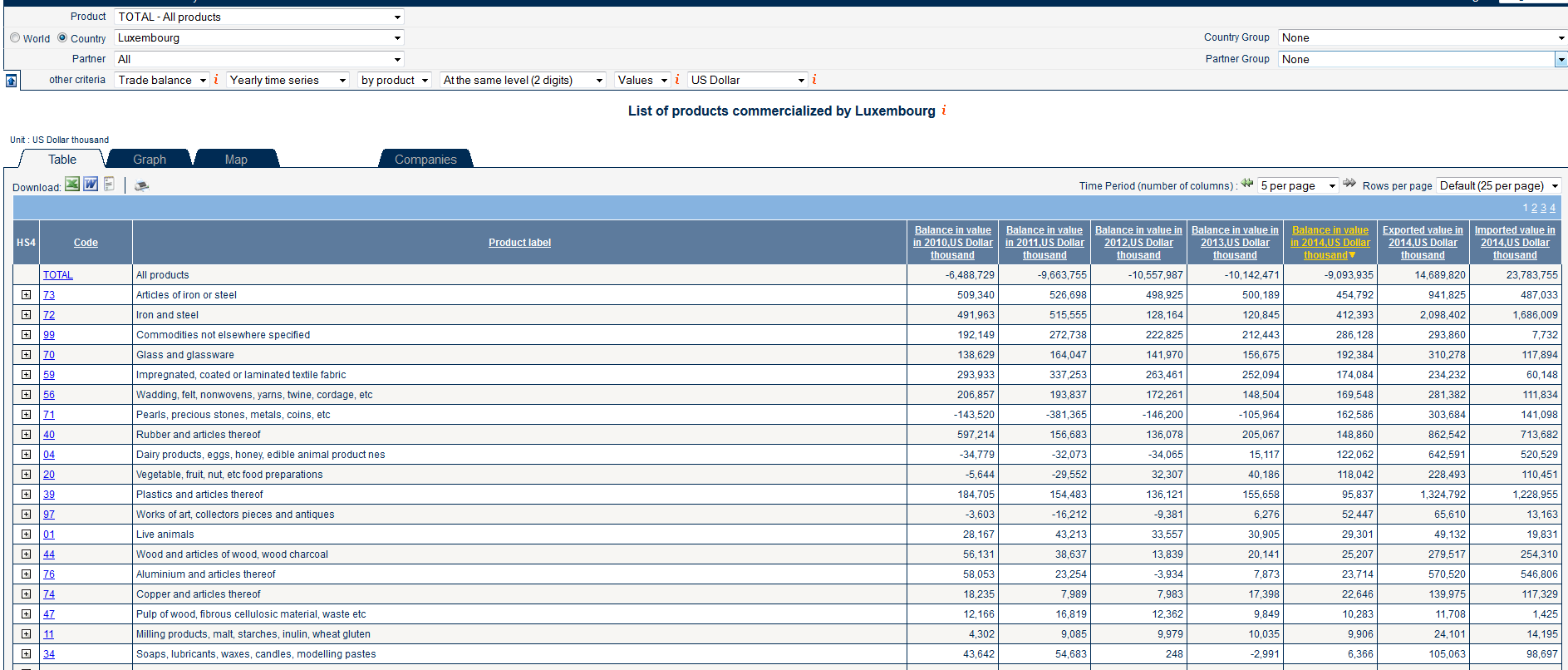Switch to the Table tab

62,159
